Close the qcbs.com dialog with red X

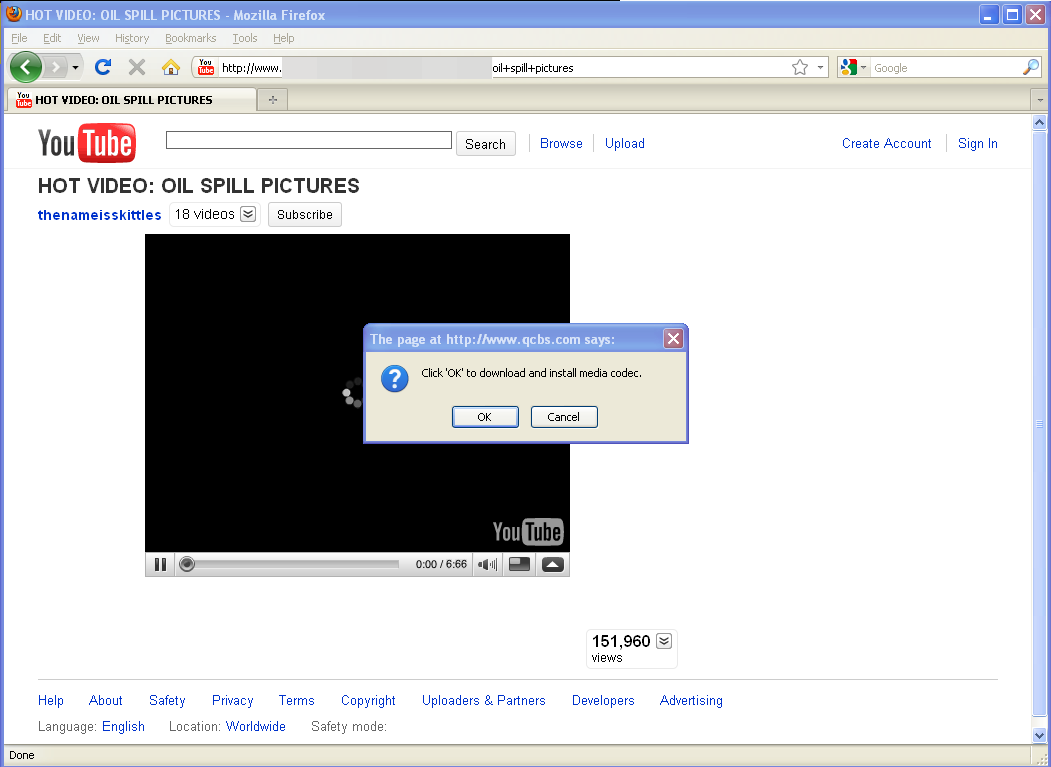tap(673, 339)
